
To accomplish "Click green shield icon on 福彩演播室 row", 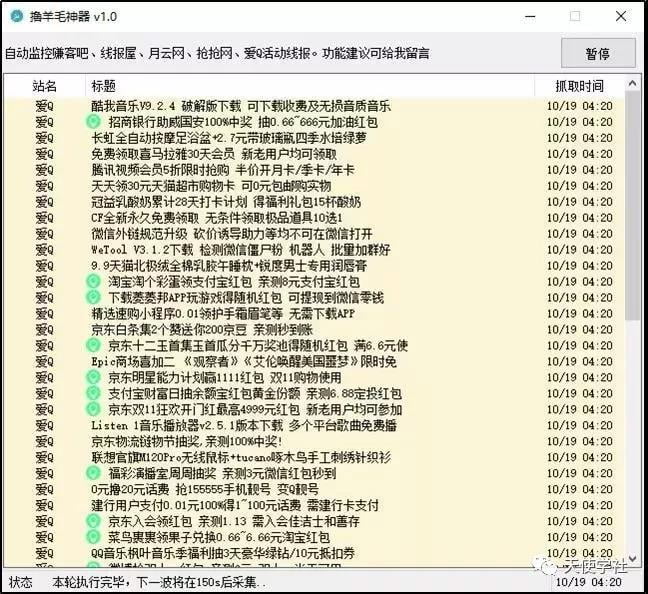I will click(x=93, y=473).
